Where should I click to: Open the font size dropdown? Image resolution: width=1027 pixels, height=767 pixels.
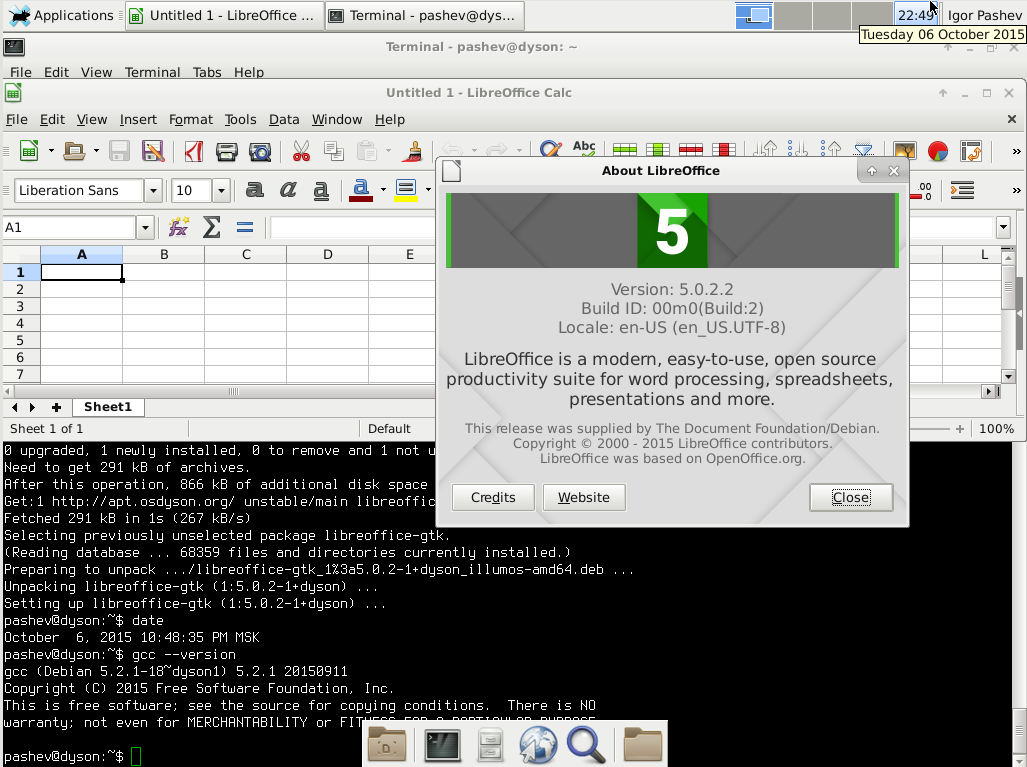pyautogui.click(x=221, y=191)
